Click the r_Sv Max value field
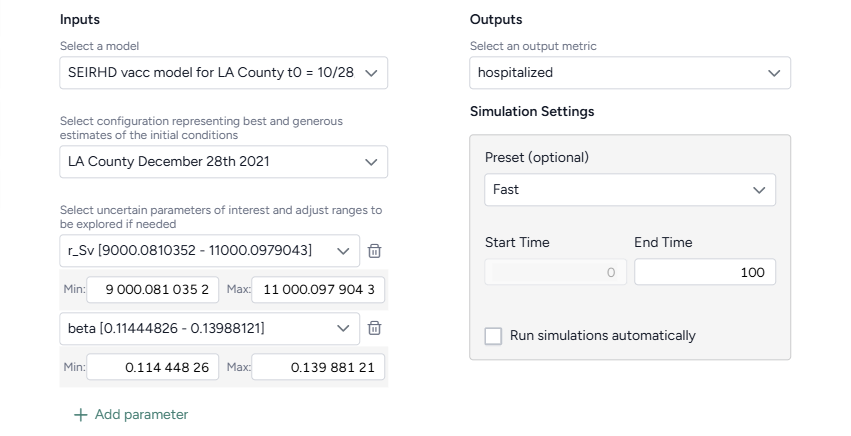The image size is (851, 436). [318, 290]
